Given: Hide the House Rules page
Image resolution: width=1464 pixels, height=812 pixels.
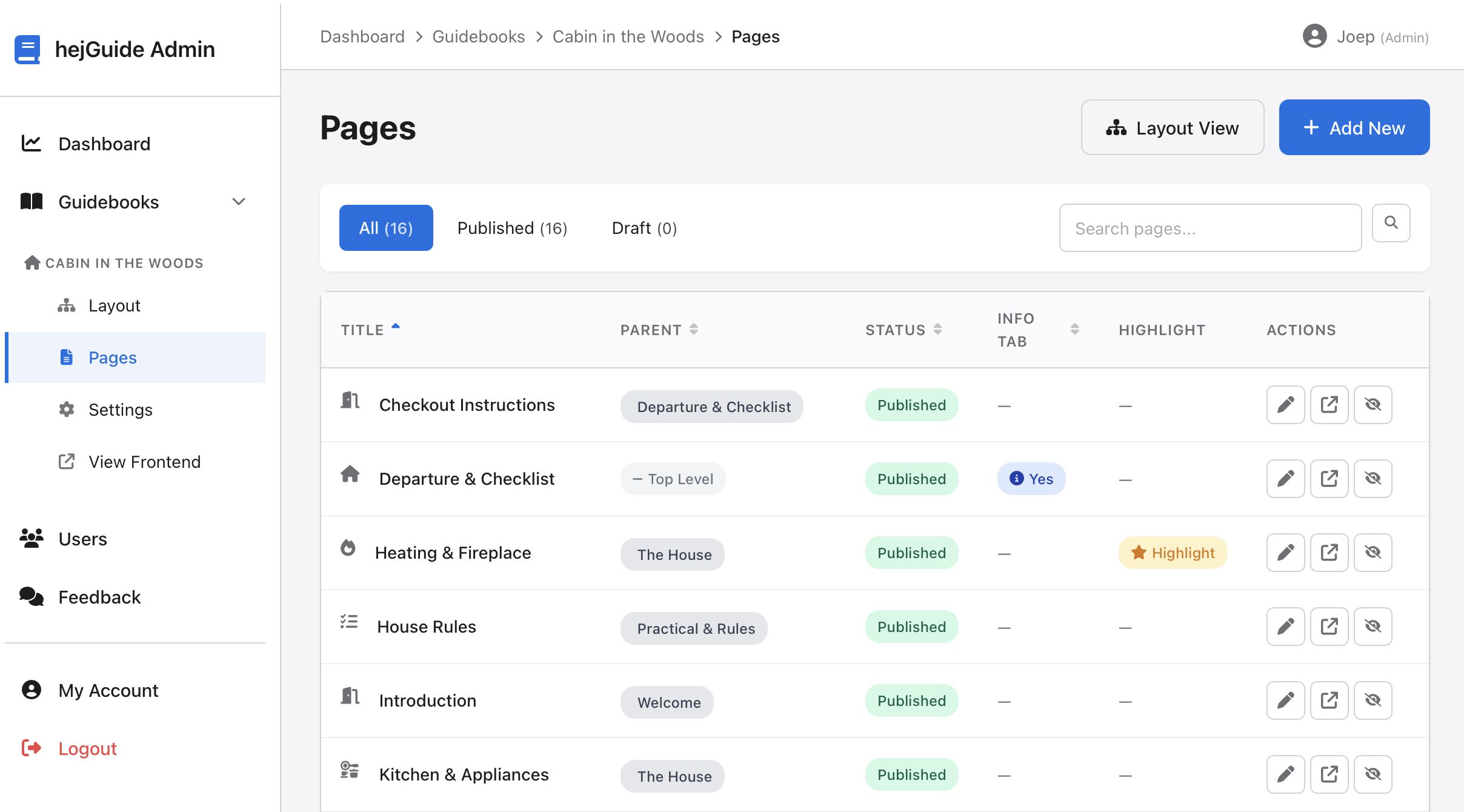Looking at the screenshot, I should pyautogui.click(x=1373, y=626).
